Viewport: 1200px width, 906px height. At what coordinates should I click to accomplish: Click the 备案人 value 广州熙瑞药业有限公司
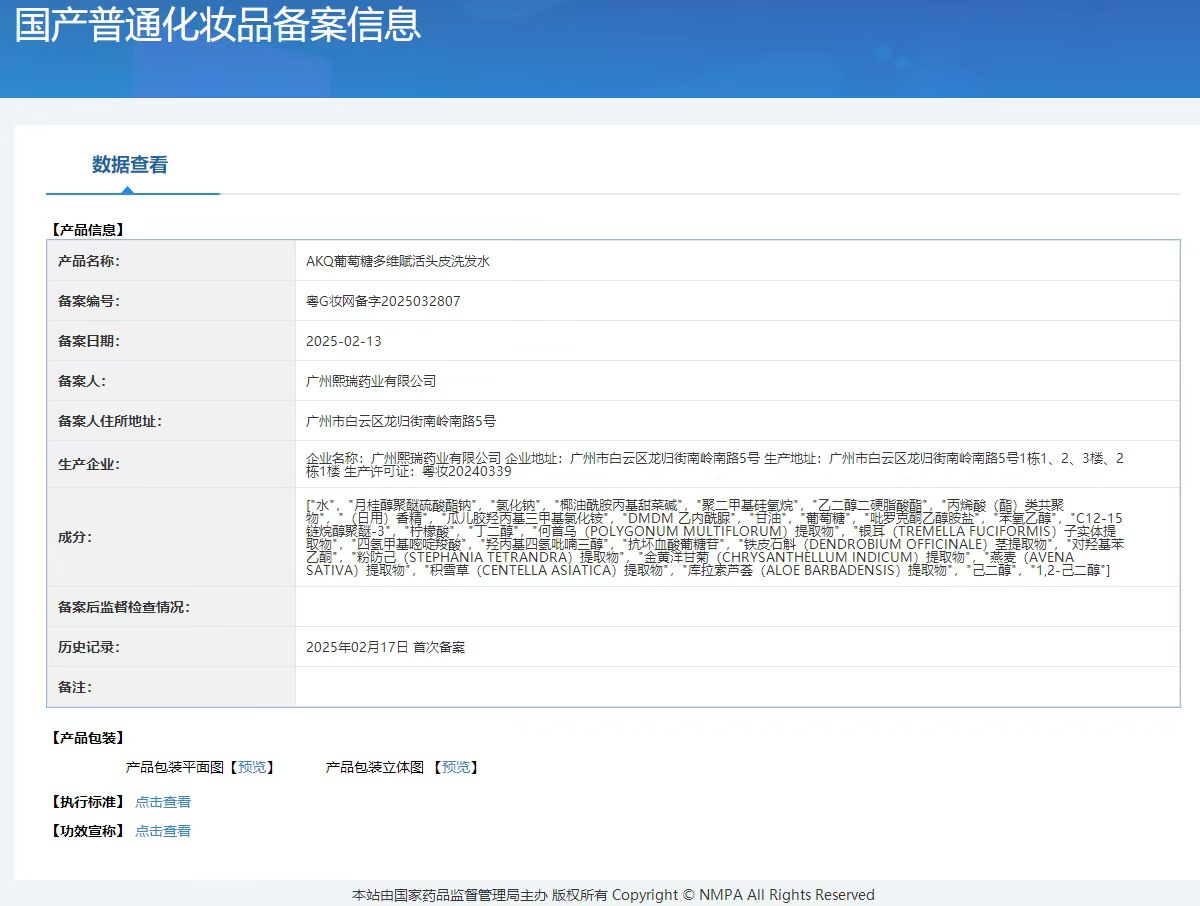[x=371, y=381]
